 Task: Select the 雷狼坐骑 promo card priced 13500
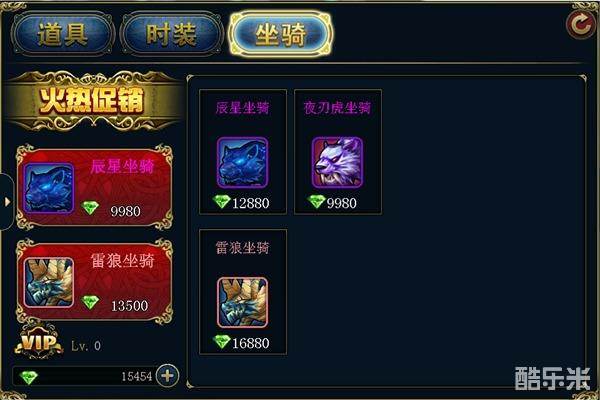(x=95, y=282)
